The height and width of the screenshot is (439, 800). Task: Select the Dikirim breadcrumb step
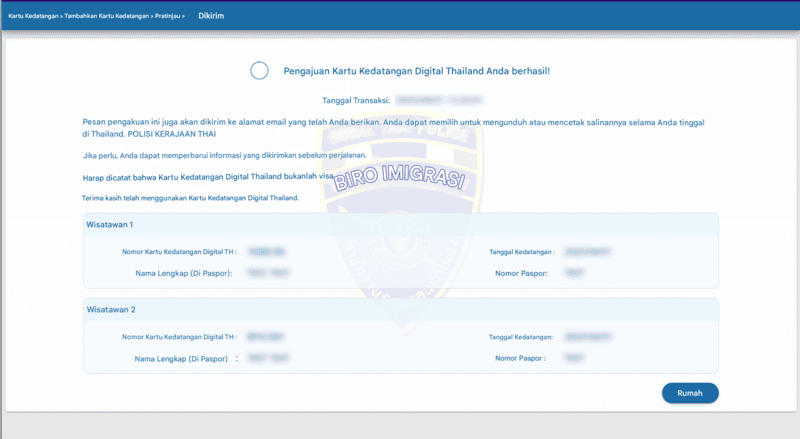point(211,16)
